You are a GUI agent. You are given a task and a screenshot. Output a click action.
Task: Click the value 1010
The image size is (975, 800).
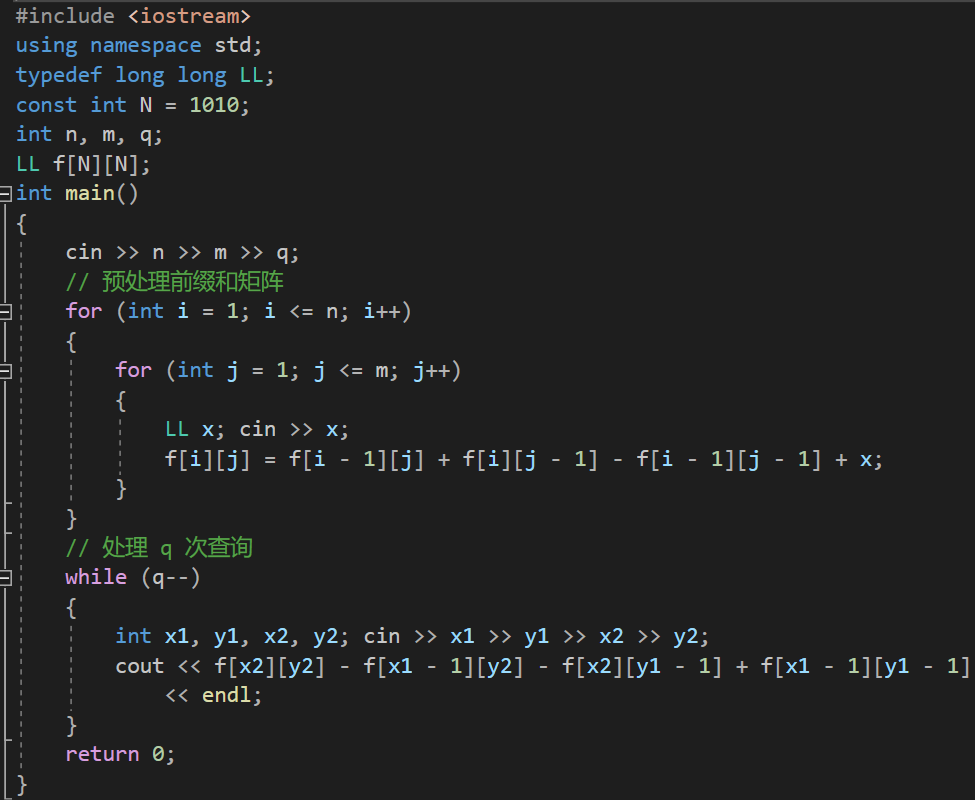(x=214, y=104)
